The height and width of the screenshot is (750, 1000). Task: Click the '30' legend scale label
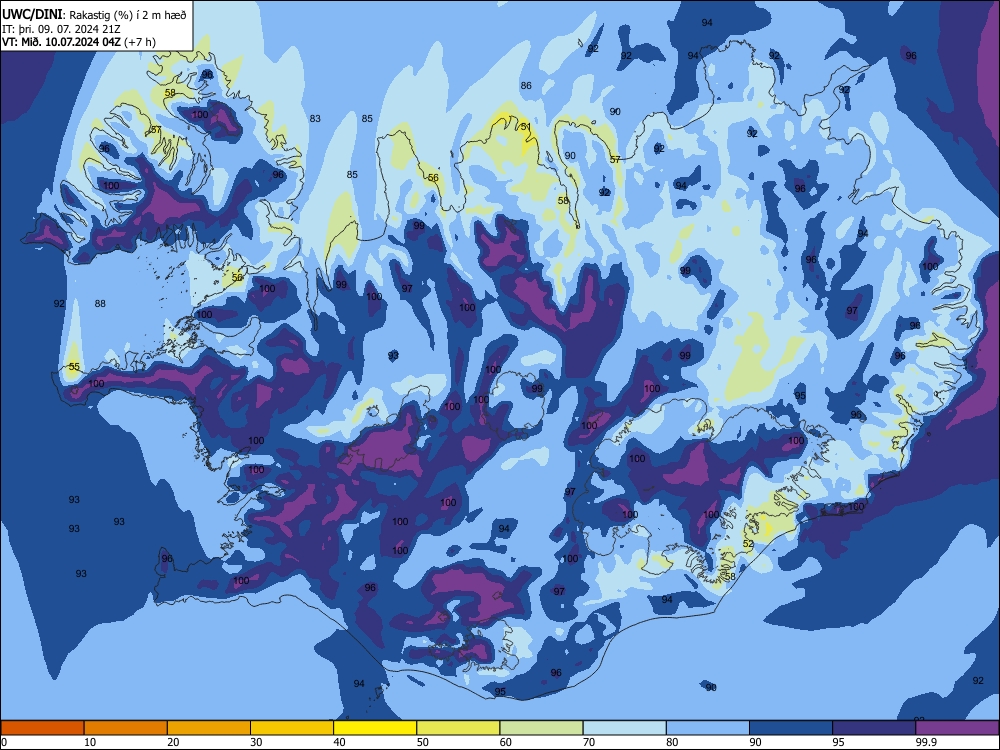pyautogui.click(x=256, y=742)
